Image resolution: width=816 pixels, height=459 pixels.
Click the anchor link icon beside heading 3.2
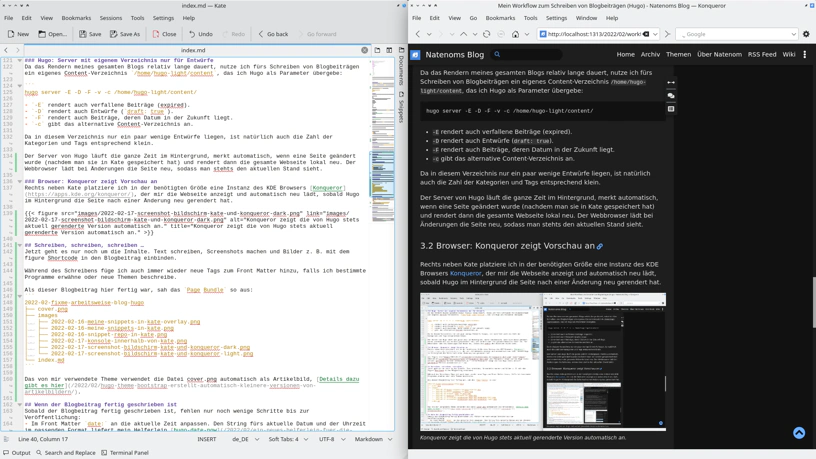pyautogui.click(x=600, y=246)
